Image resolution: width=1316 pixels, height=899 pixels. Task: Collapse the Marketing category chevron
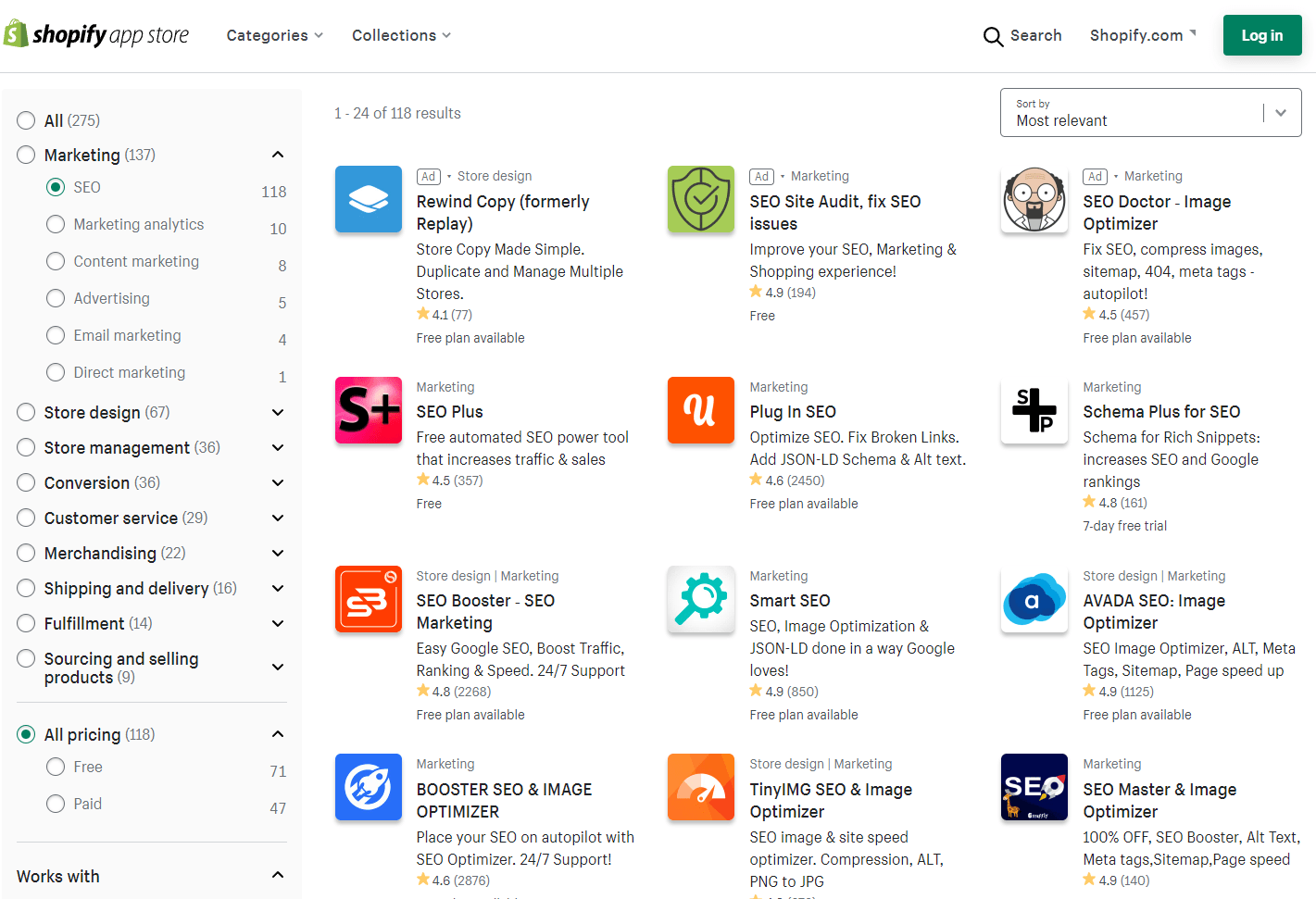point(278,155)
